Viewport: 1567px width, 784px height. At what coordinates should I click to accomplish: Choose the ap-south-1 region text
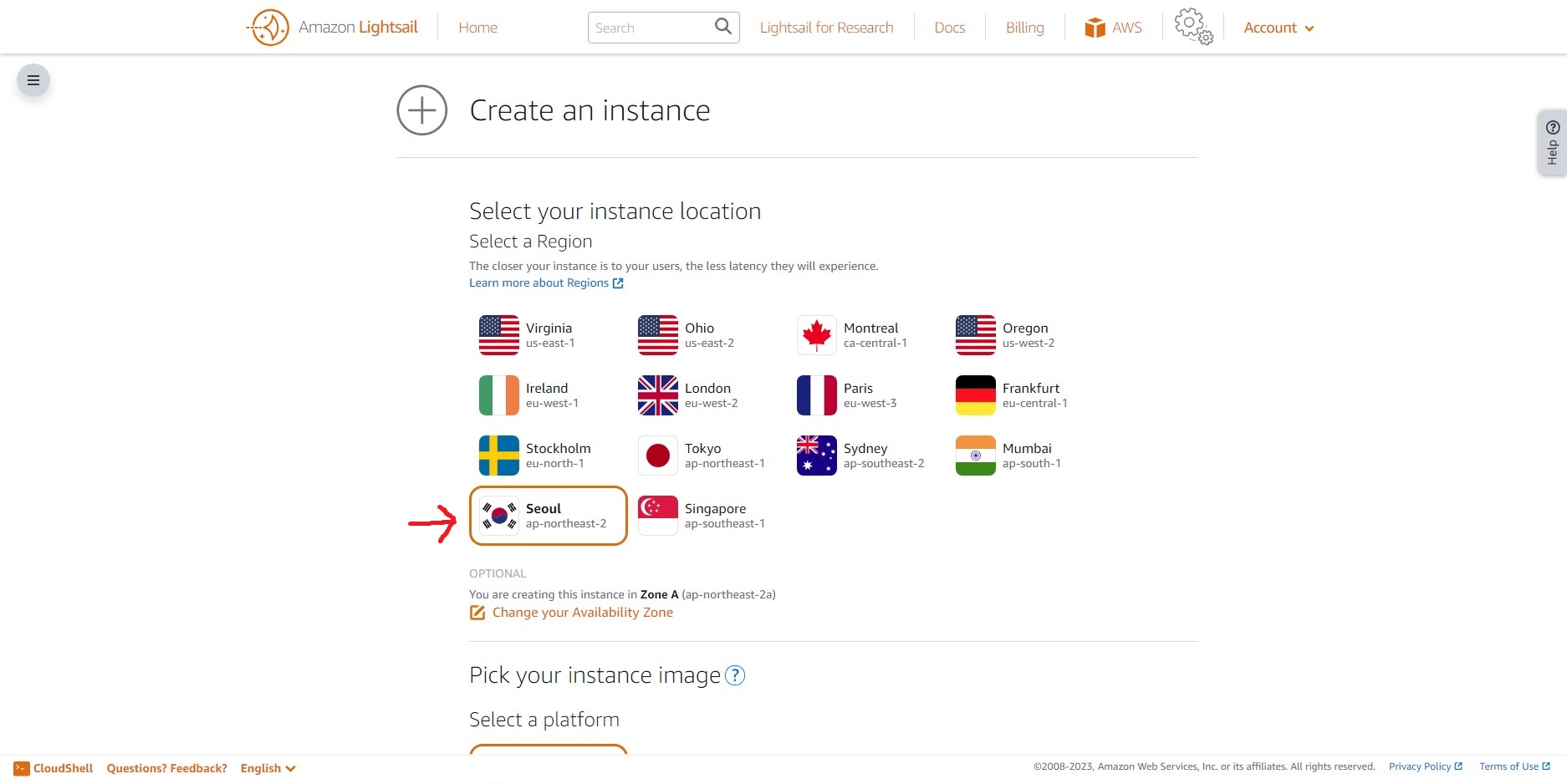1031,464
